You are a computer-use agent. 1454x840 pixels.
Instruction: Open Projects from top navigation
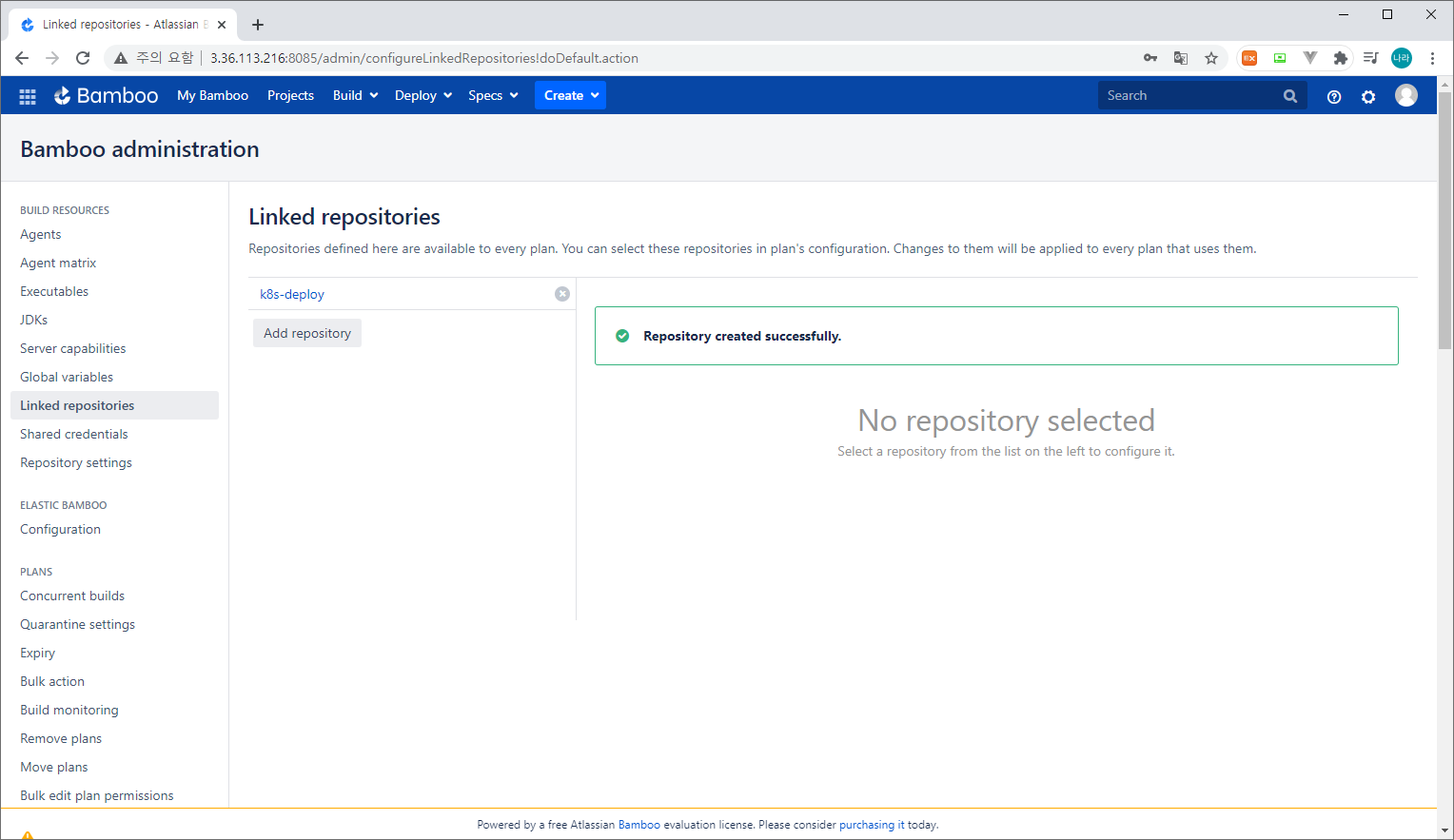[290, 95]
